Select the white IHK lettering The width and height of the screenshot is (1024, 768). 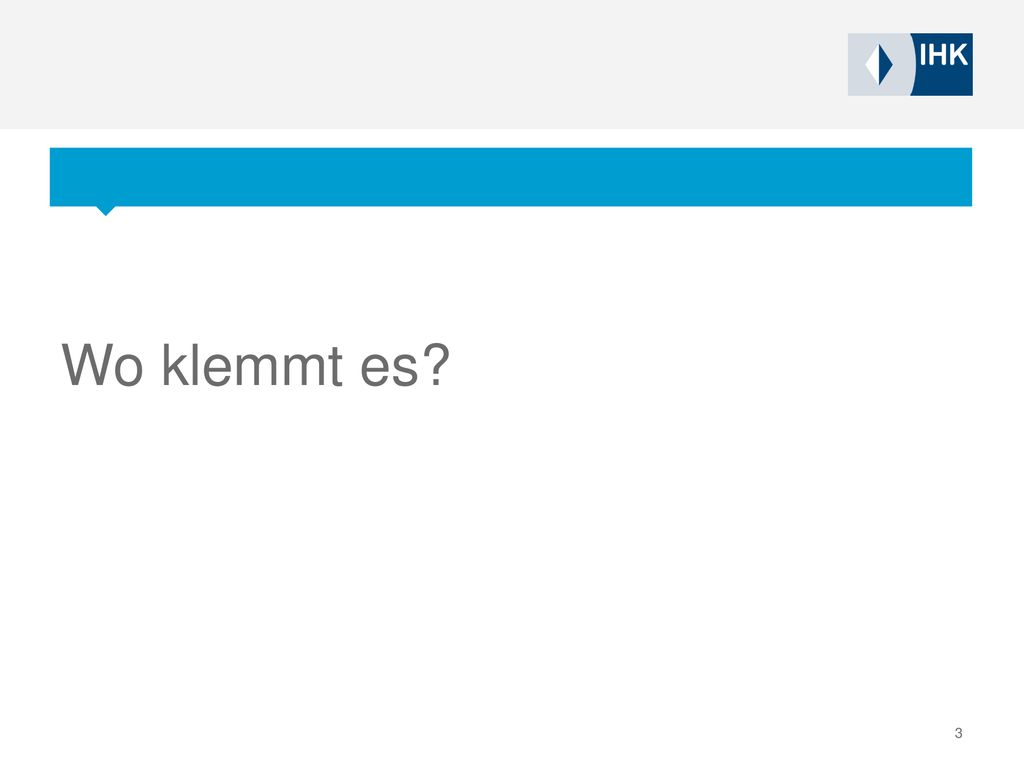(x=943, y=55)
